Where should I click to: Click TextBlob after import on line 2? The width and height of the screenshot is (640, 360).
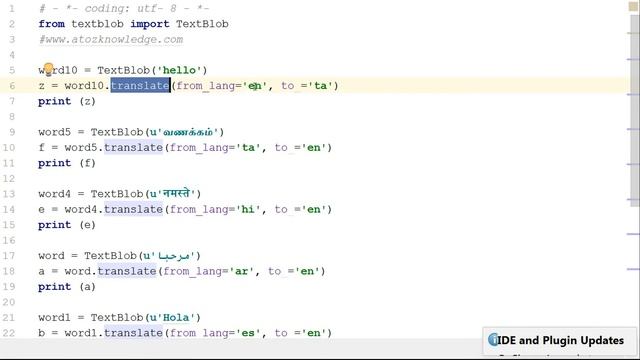pyautogui.click(x=202, y=24)
